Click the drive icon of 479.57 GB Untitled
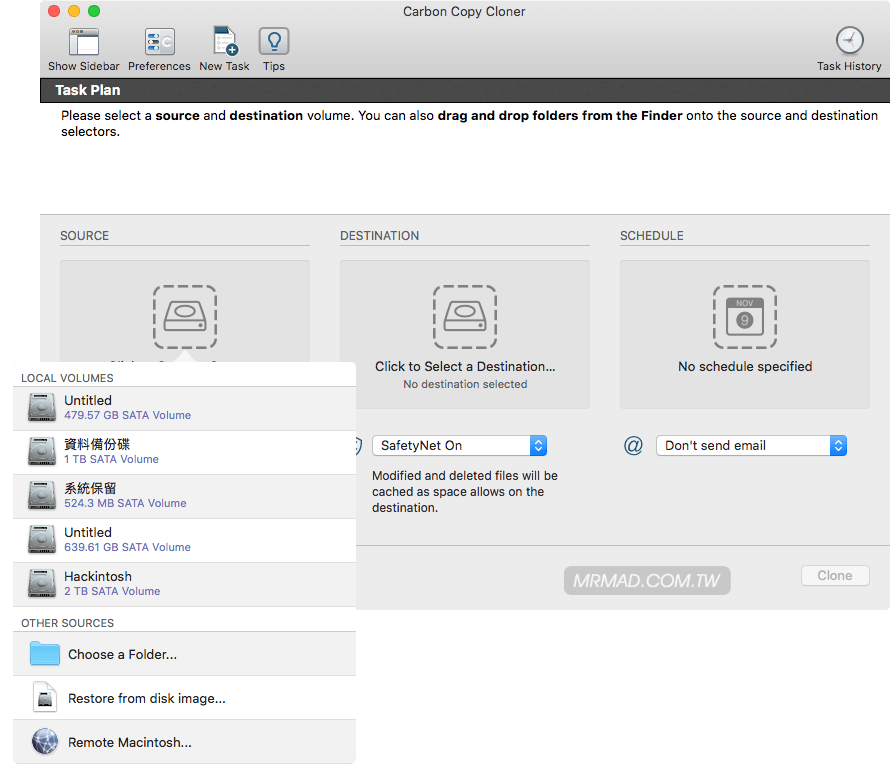The height and width of the screenshot is (777, 890). click(42, 408)
